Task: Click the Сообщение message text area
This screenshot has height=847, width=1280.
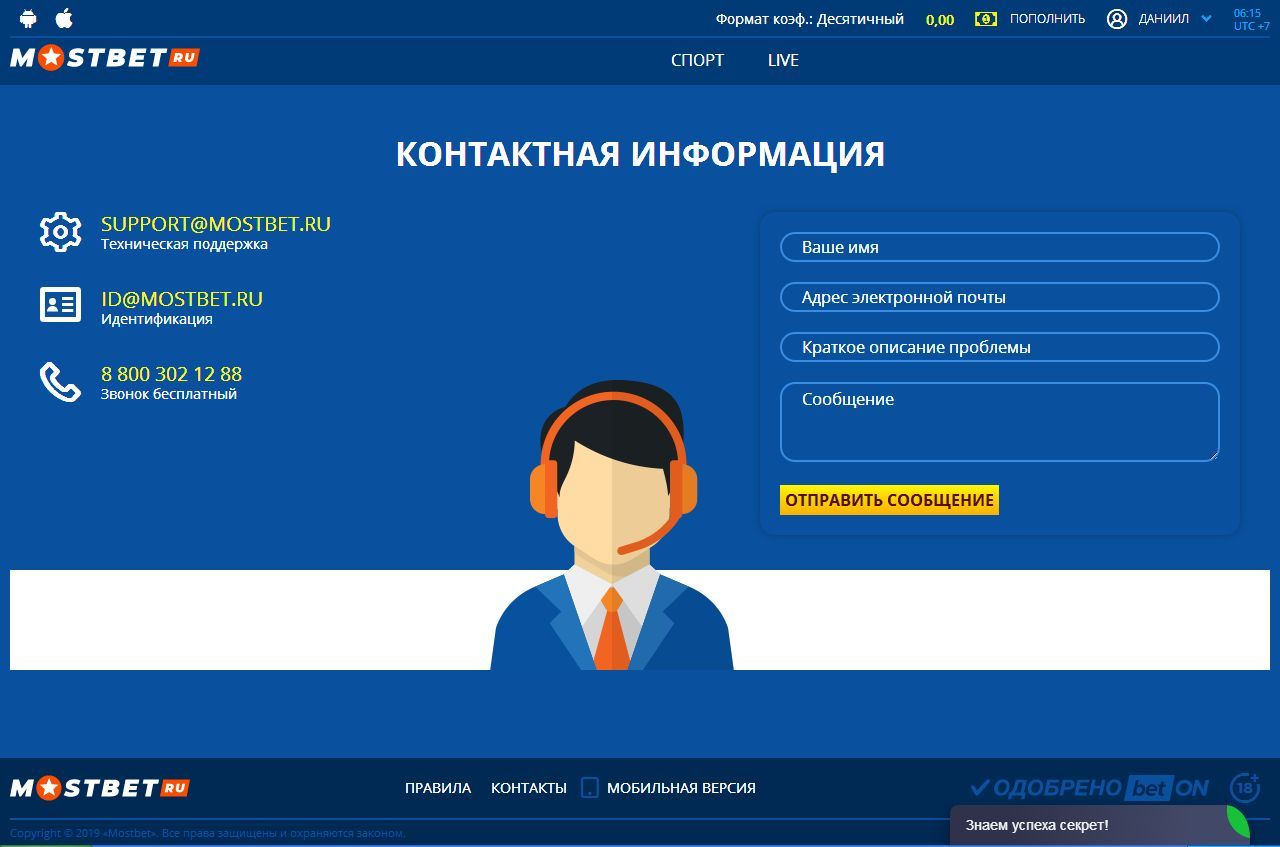Action: (x=999, y=421)
